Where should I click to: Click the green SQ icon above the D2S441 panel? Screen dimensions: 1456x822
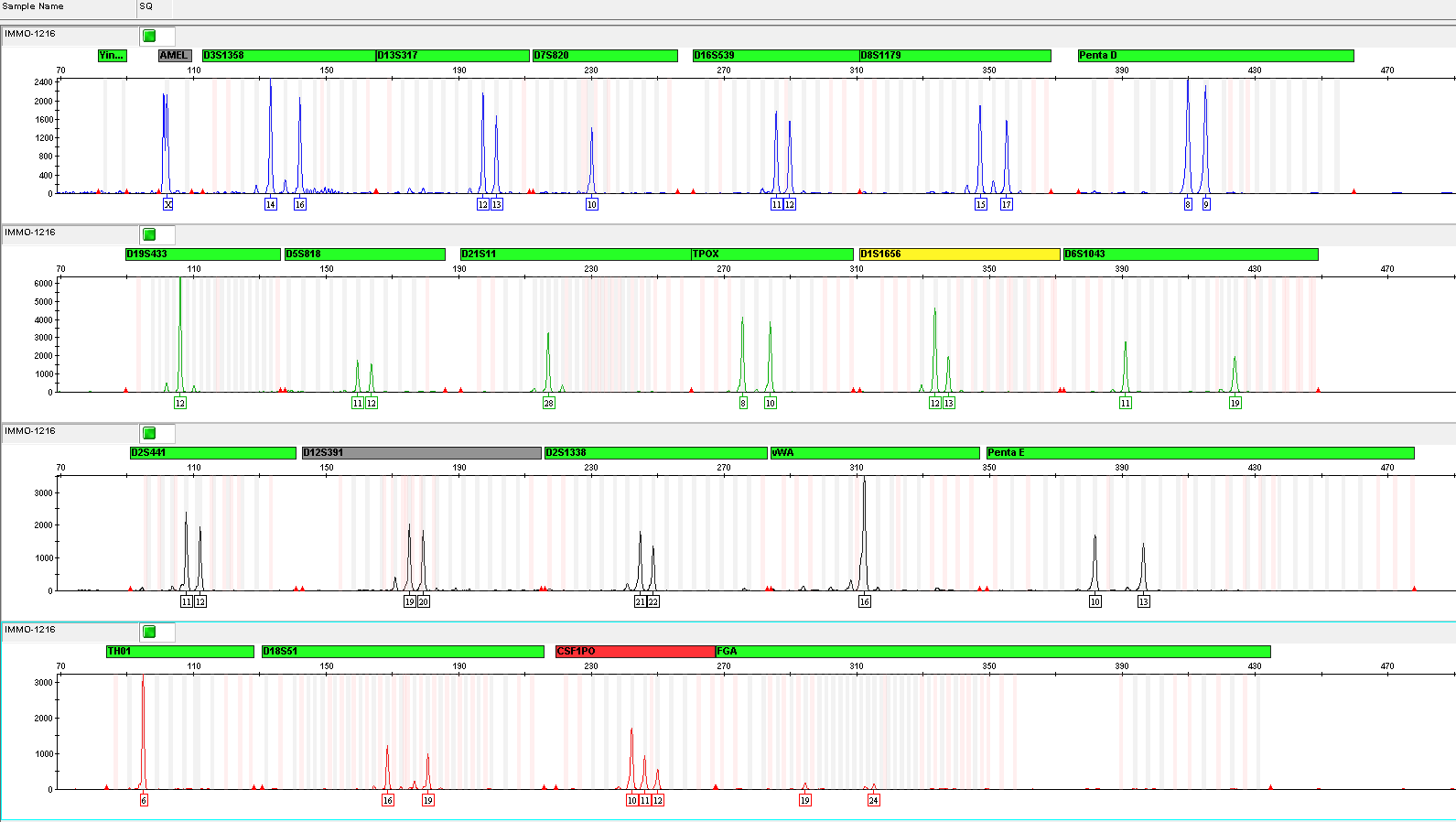click(149, 433)
